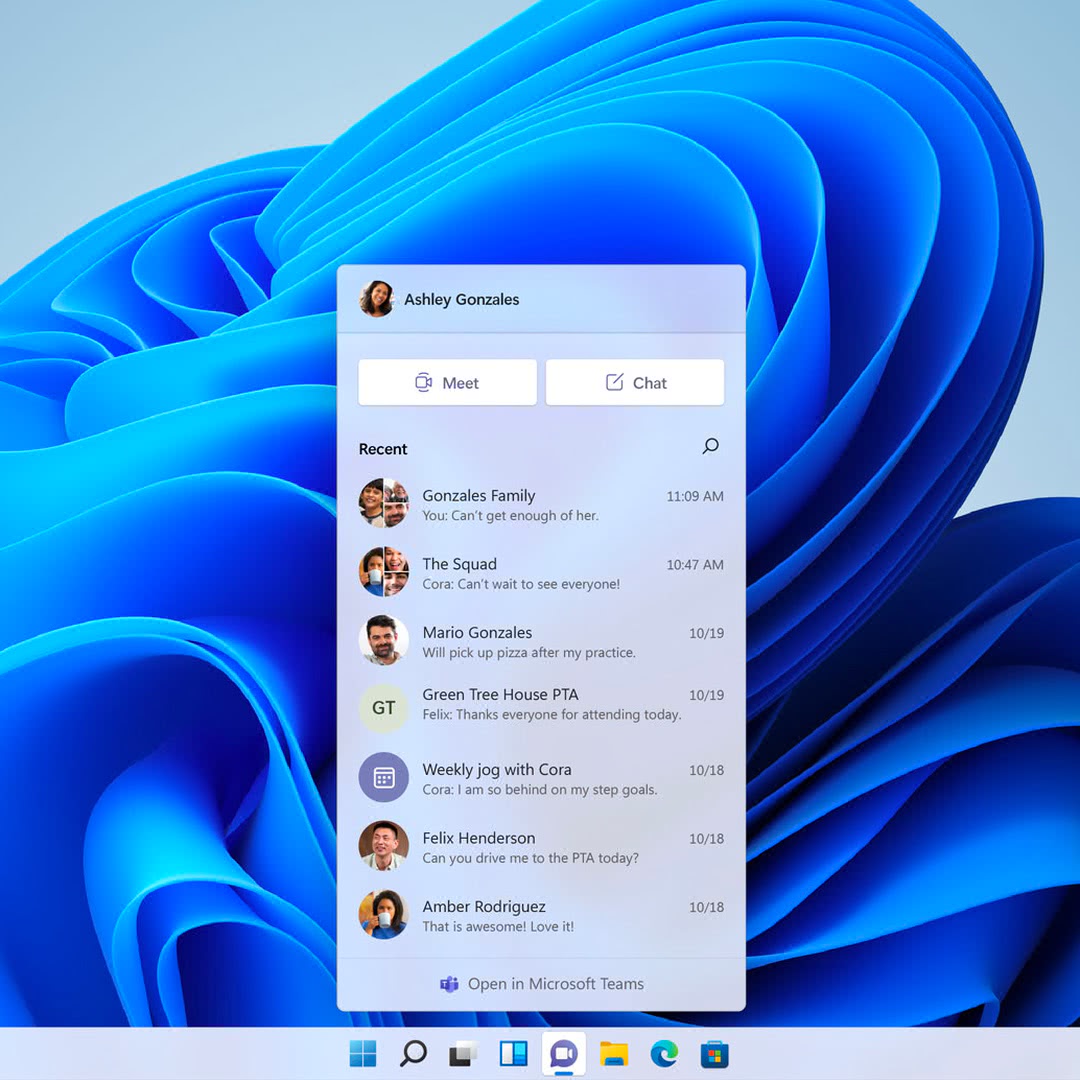Select Mario Gonzales conversation
This screenshot has width=1080, height=1080.
[x=540, y=642]
